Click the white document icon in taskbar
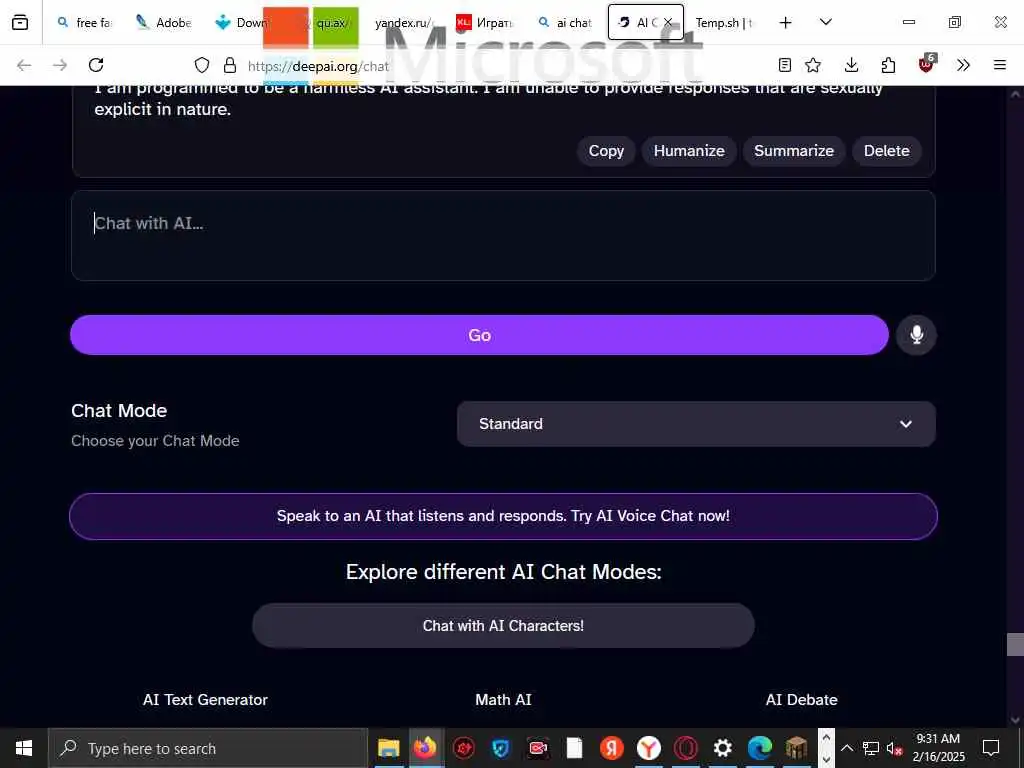1024x768 pixels. click(575, 748)
